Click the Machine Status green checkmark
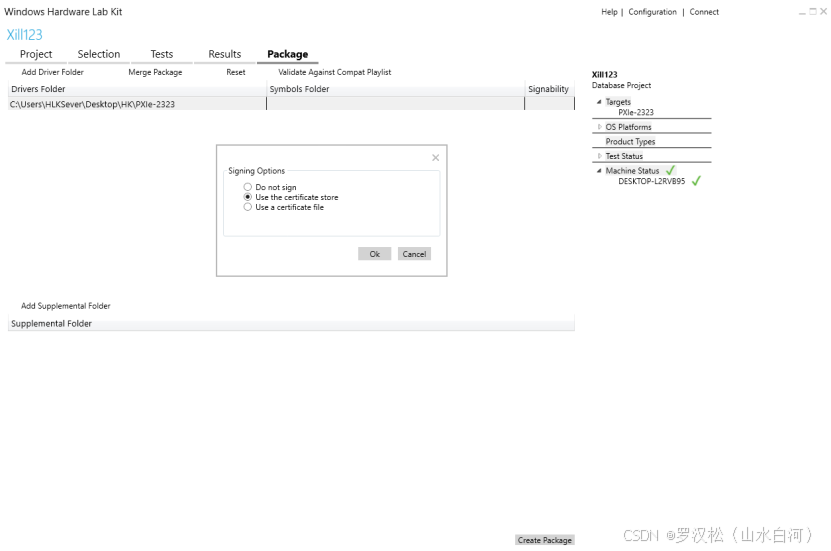The image size is (831, 551). pos(670,170)
